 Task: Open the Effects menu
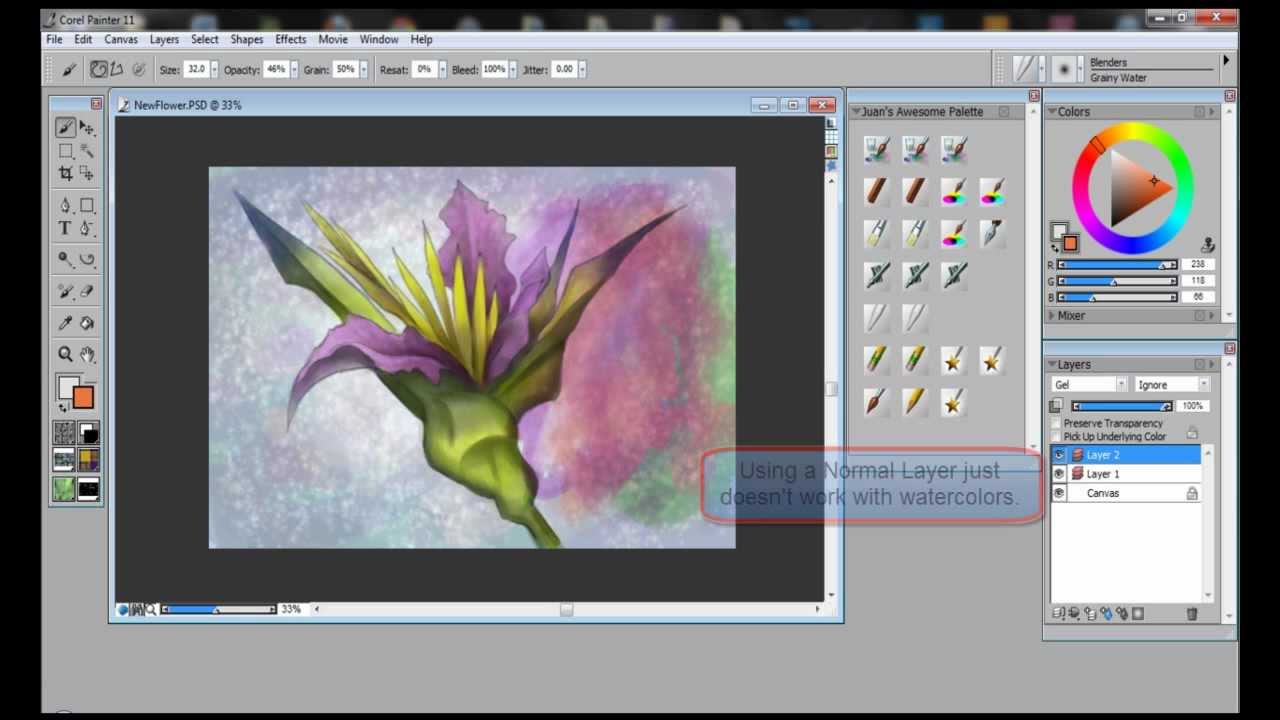pos(290,39)
